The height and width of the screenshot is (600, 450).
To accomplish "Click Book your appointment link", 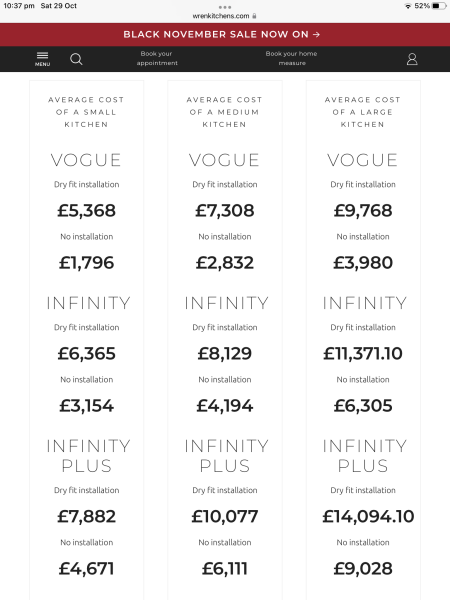I will click(x=157, y=58).
